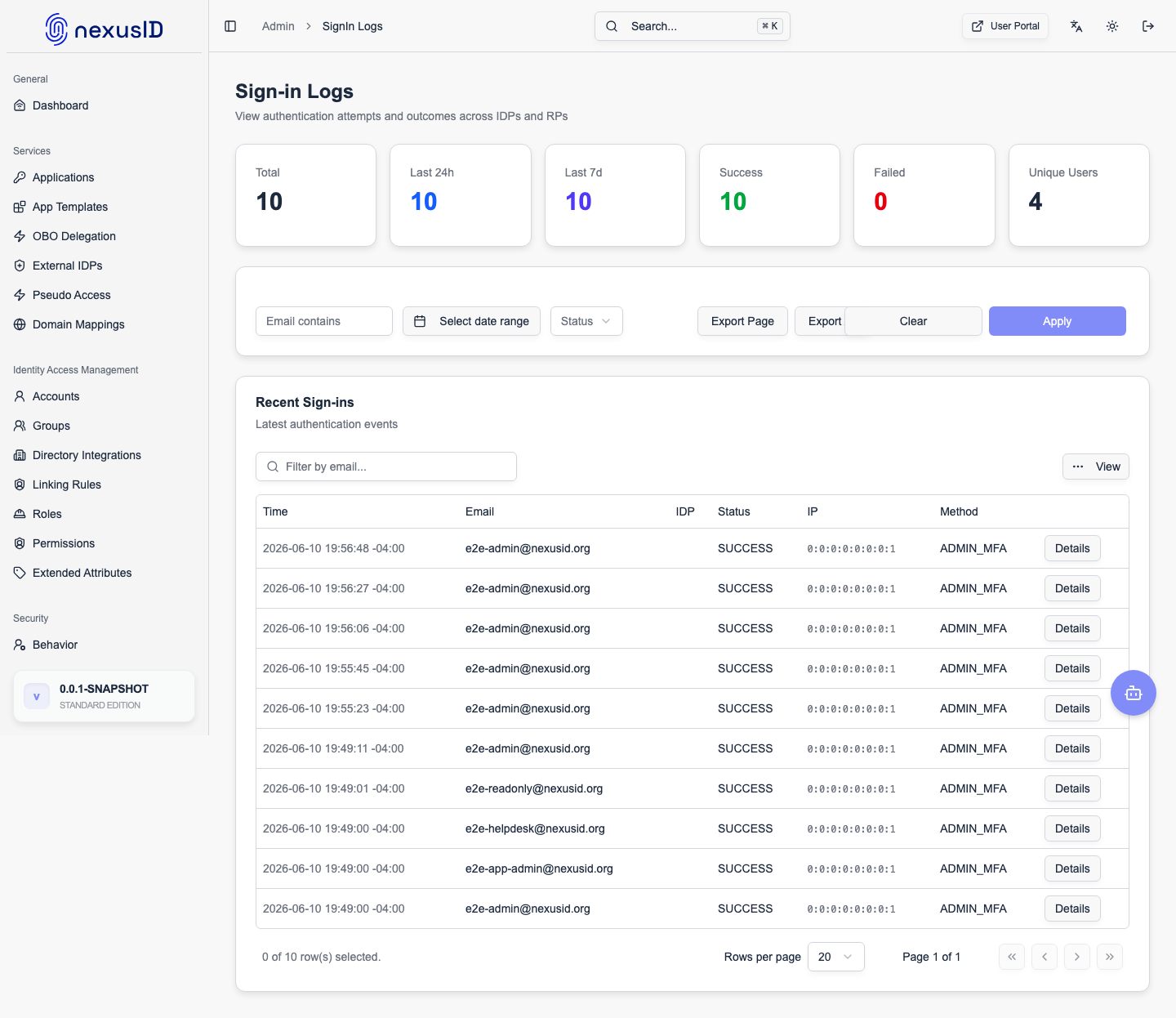1176x1018 pixels.
Task: Open the Status filter dropdown
Action: [x=586, y=321]
